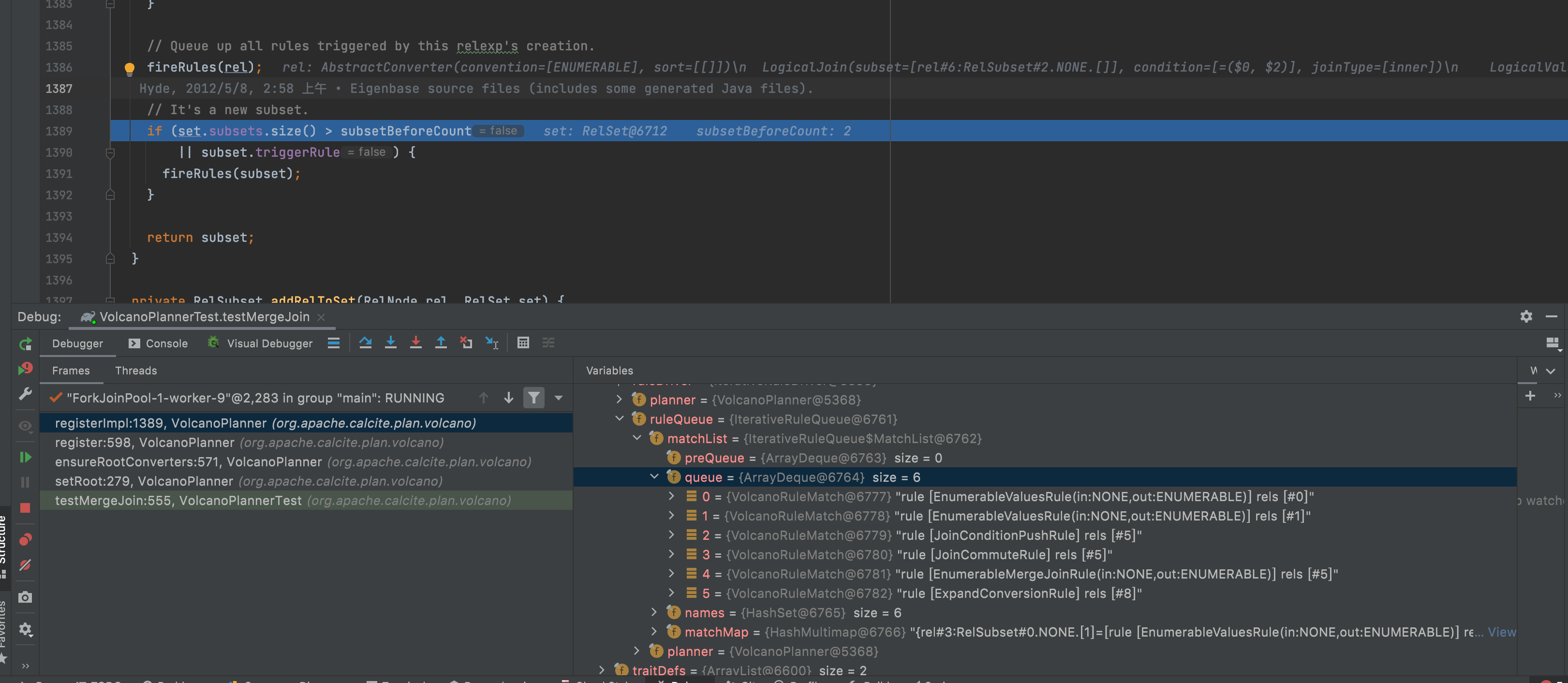Screen dimensions: 1568x683
Task: Toggle Mute Breakpoints icon
Action: coord(25,565)
